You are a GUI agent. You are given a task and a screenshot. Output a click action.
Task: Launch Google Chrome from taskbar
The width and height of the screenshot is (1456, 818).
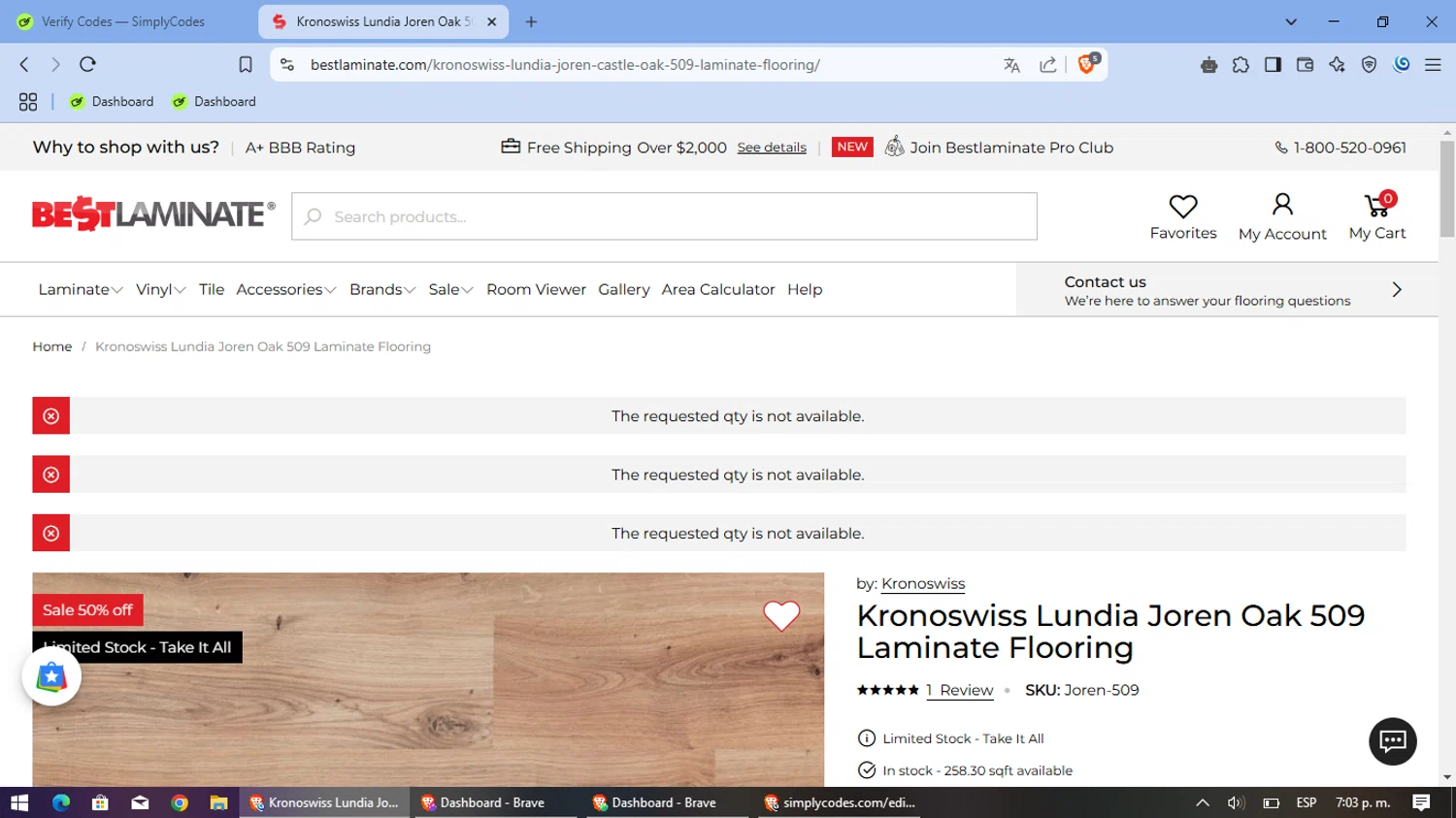180,802
